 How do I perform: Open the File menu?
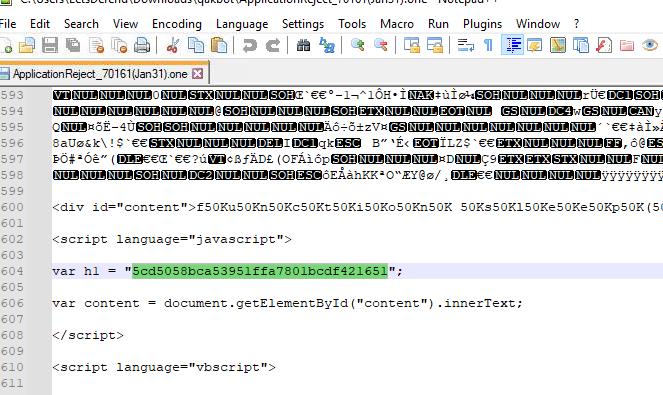tap(8, 24)
